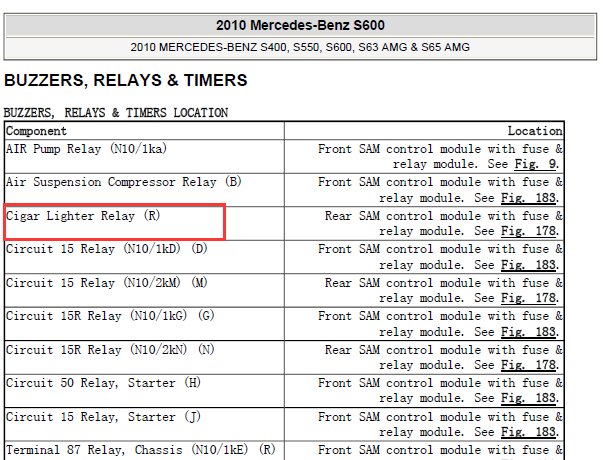Open Fig. 183 link for Circuit 15R Relay (N10/1kG)
The height and width of the screenshot is (460, 603).
pyautogui.click(x=529, y=332)
